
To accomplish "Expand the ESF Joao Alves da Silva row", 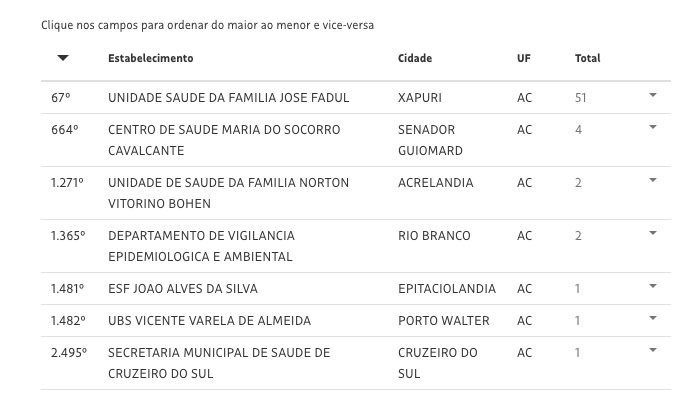I will coord(652,287).
